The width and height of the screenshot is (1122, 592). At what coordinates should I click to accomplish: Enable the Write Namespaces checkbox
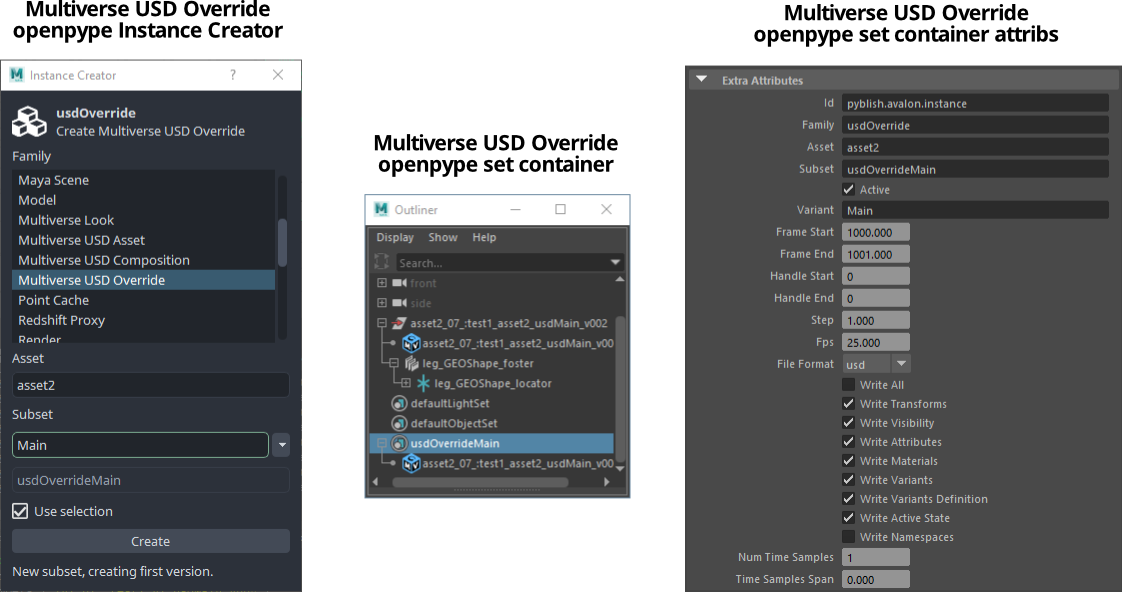[x=849, y=536]
